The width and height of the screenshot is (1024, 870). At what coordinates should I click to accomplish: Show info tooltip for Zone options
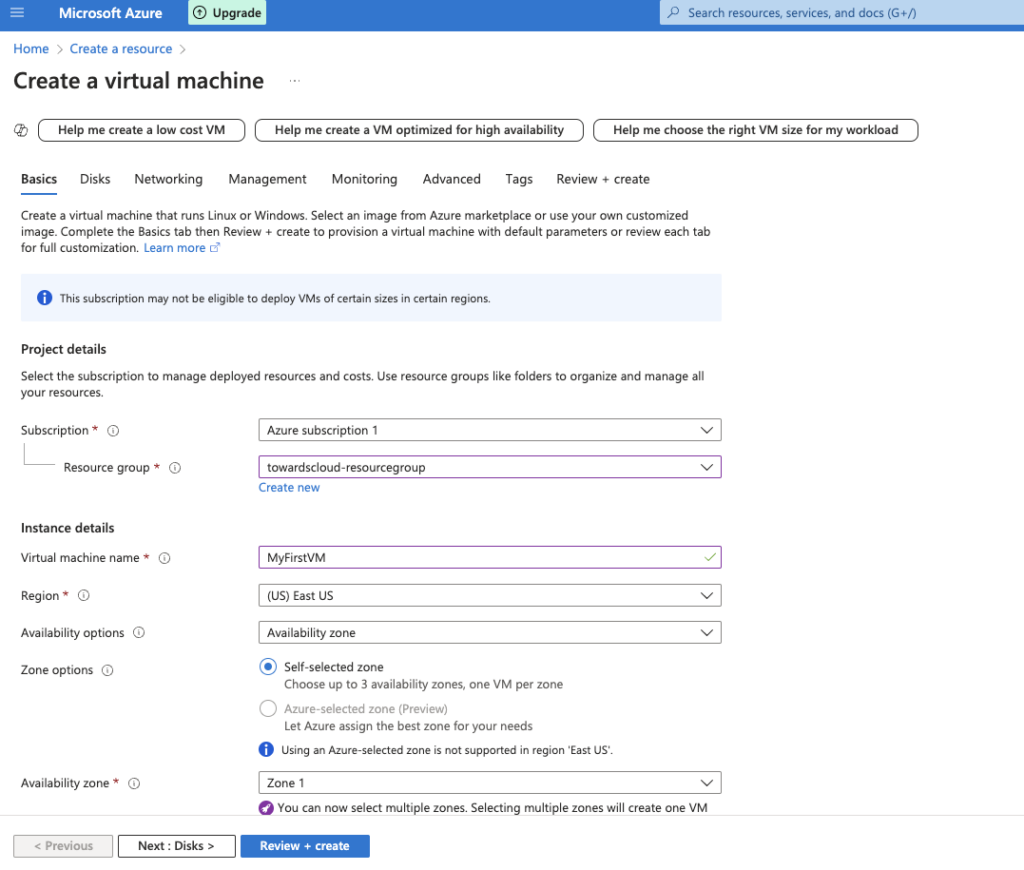click(108, 670)
